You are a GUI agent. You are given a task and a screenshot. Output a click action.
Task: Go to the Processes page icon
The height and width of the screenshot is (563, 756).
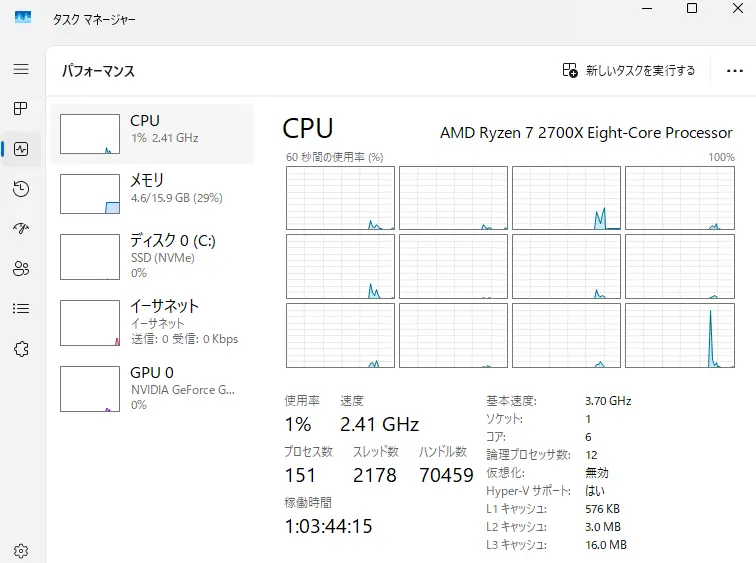click(x=21, y=108)
